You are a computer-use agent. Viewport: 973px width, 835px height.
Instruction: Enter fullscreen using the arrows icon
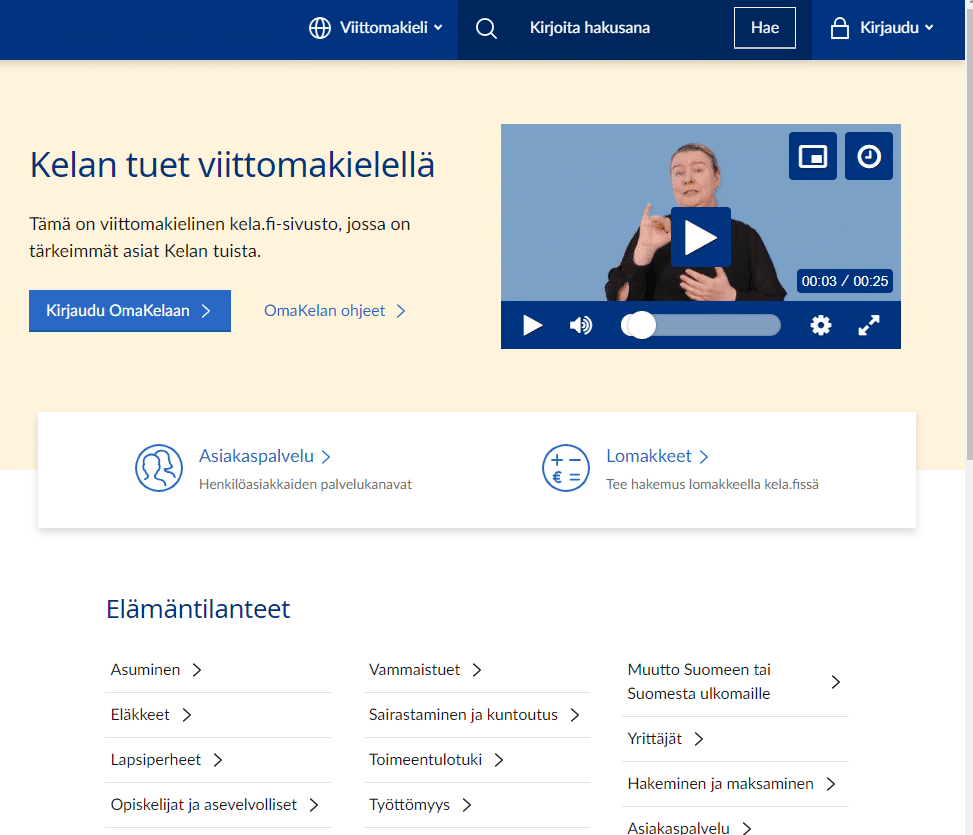[x=868, y=325]
